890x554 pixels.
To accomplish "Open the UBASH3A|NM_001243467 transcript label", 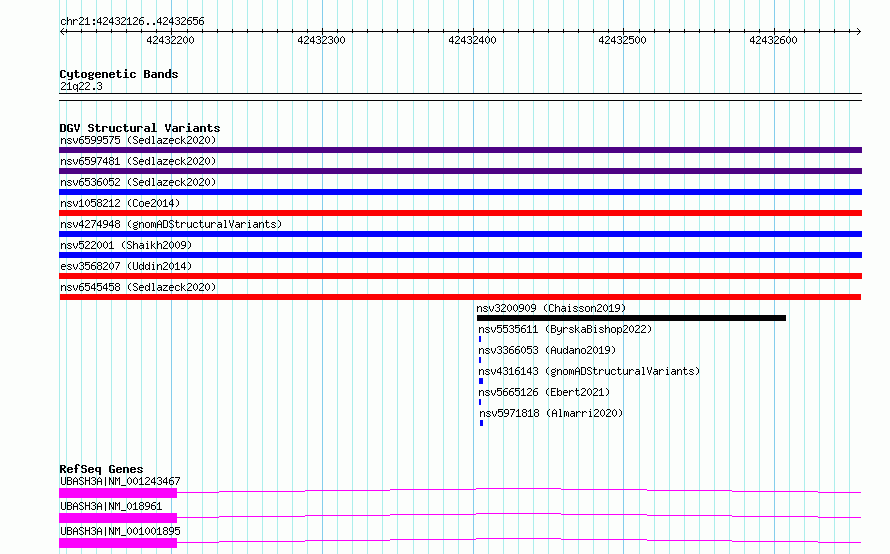I will (120, 481).
